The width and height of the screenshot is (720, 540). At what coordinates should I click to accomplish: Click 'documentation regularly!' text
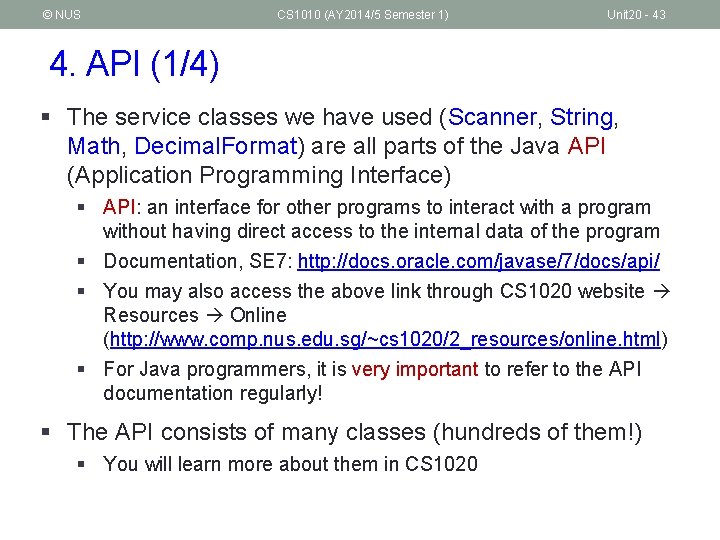213,394
